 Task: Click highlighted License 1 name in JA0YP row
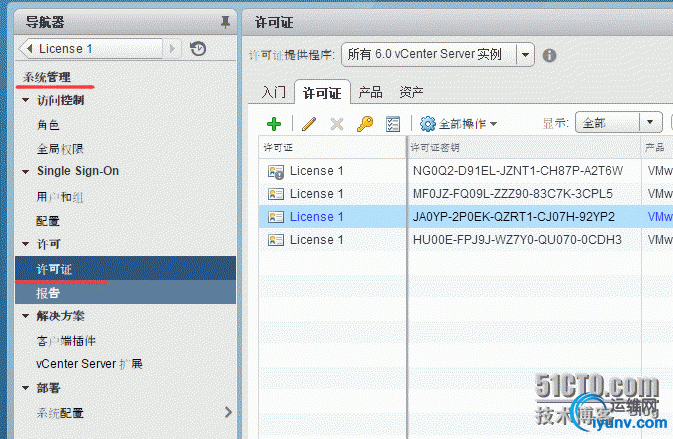tap(317, 217)
